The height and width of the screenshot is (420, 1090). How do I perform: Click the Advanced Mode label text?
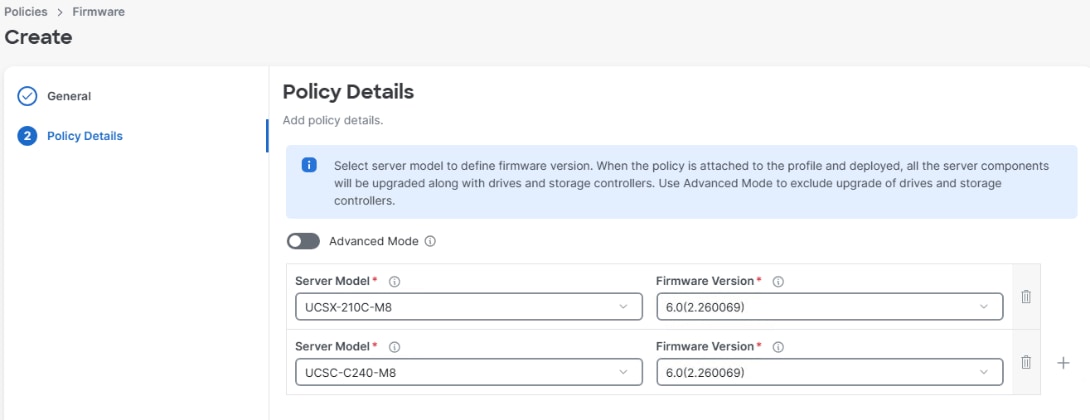point(373,241)
